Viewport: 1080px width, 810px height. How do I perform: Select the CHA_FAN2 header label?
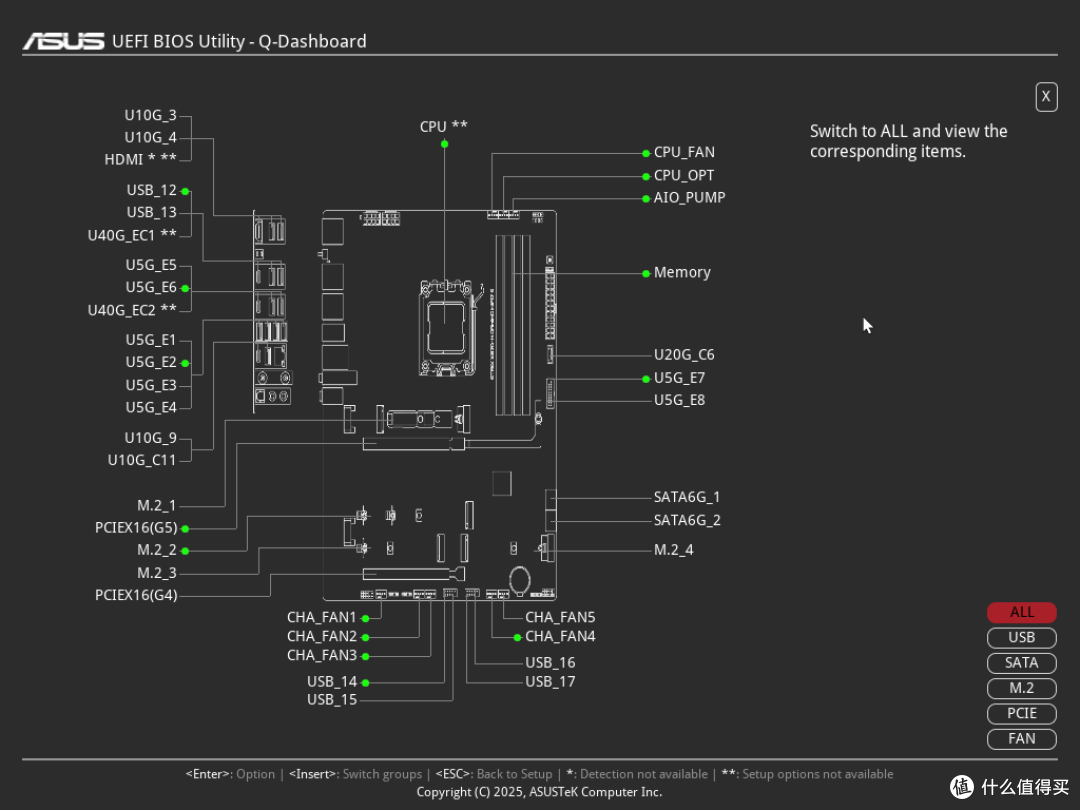[x=322, y=636]
